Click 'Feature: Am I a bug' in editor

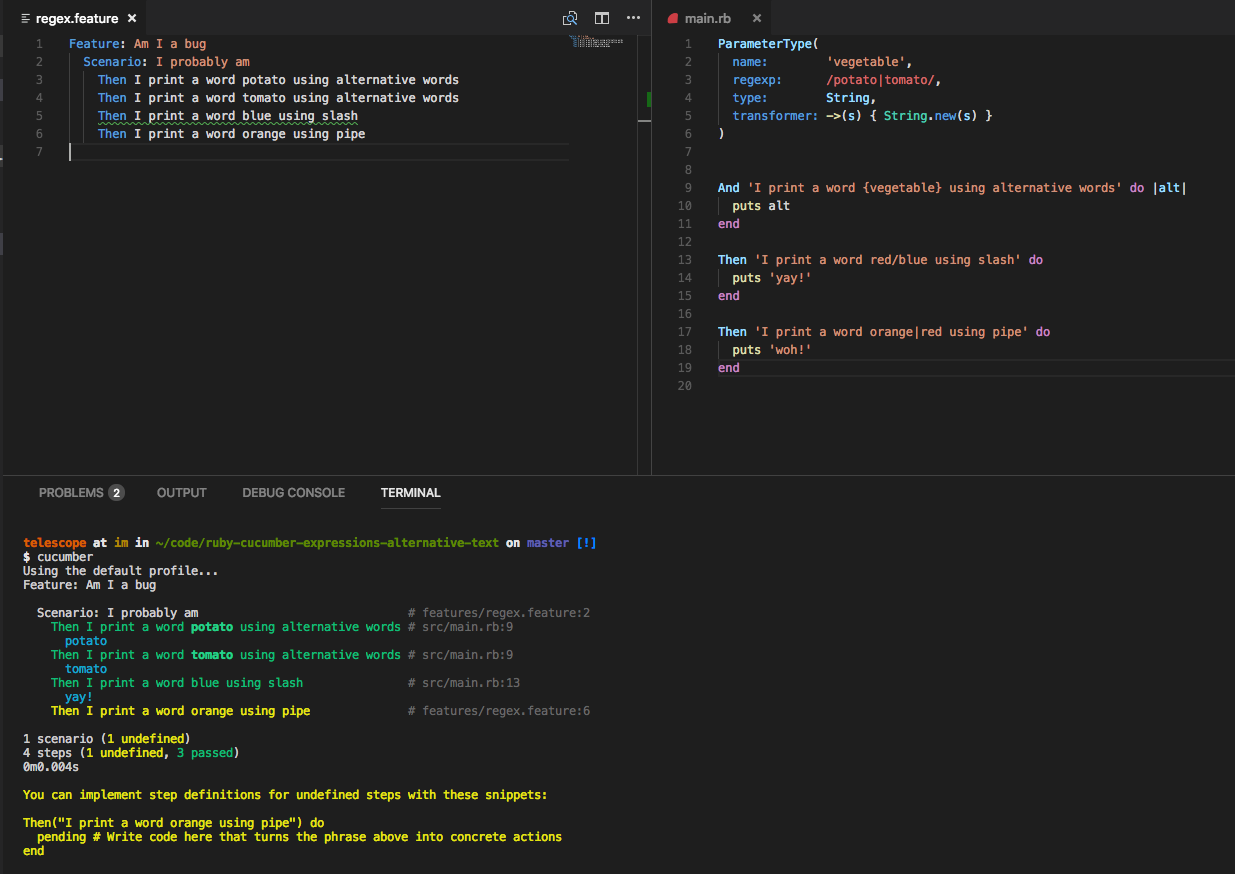pyautogui.click(x=137, y=44)
